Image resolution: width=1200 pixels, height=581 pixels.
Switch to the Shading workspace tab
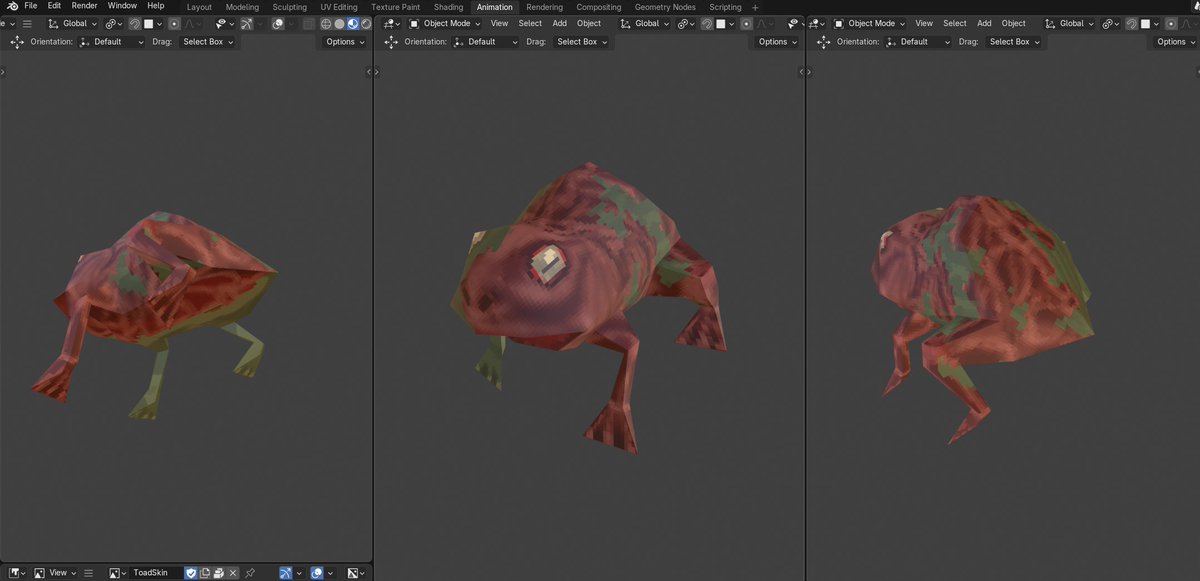[448, 7]
